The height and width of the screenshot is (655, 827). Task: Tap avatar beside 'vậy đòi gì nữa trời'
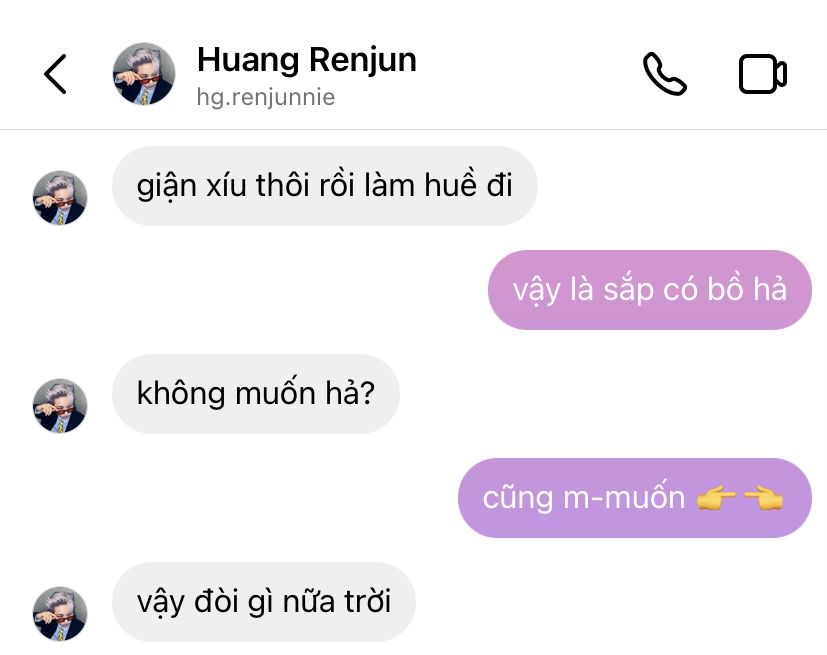pos(60,614)
